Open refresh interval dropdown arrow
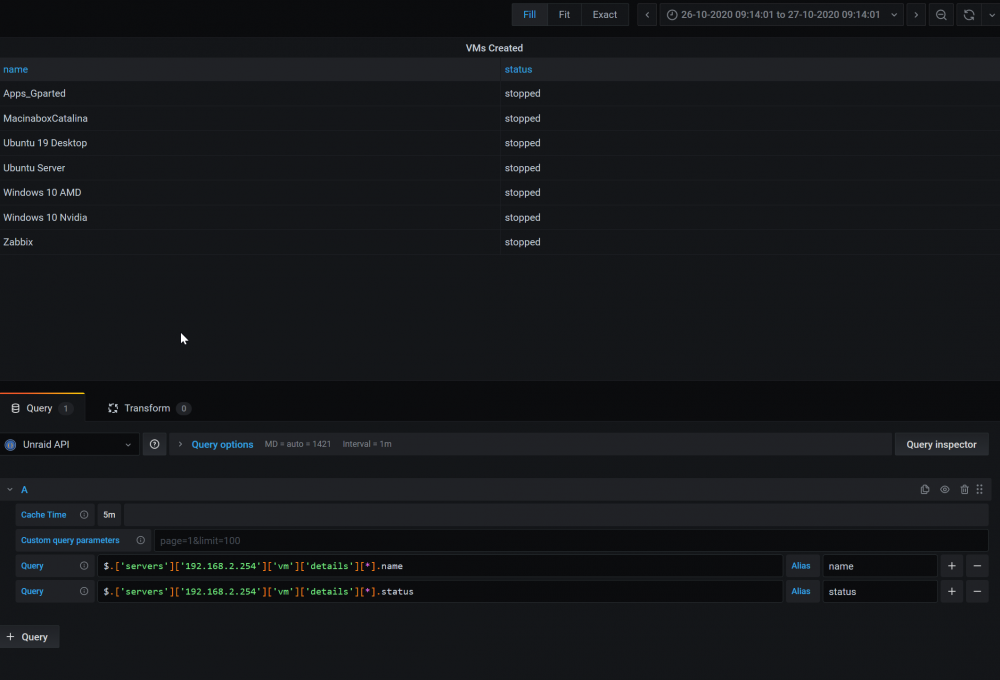Screen dimensions: 1000x680 (991, 15)
